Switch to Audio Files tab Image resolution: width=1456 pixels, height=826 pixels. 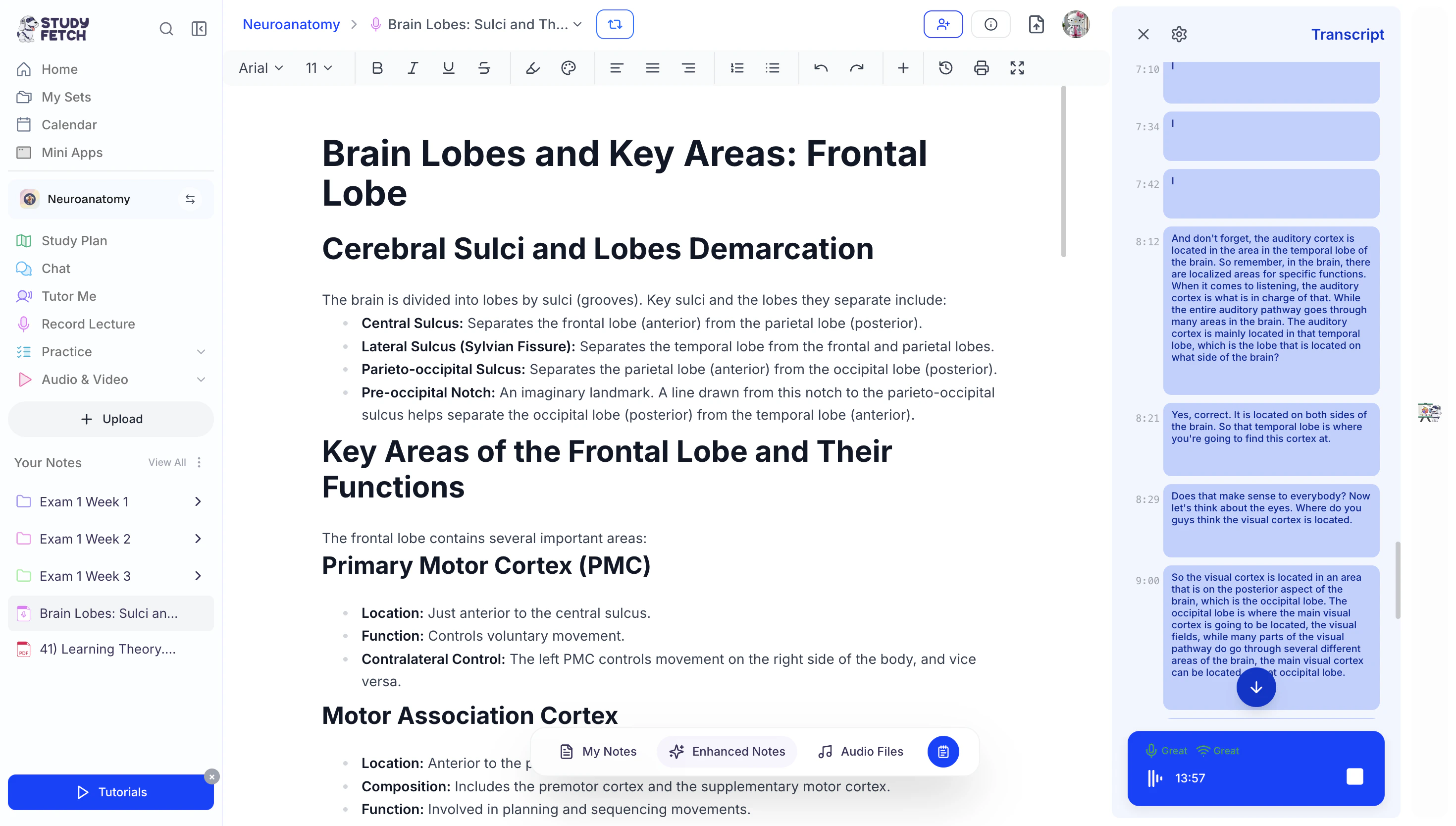pyautogui.click(x=860, y=751)
